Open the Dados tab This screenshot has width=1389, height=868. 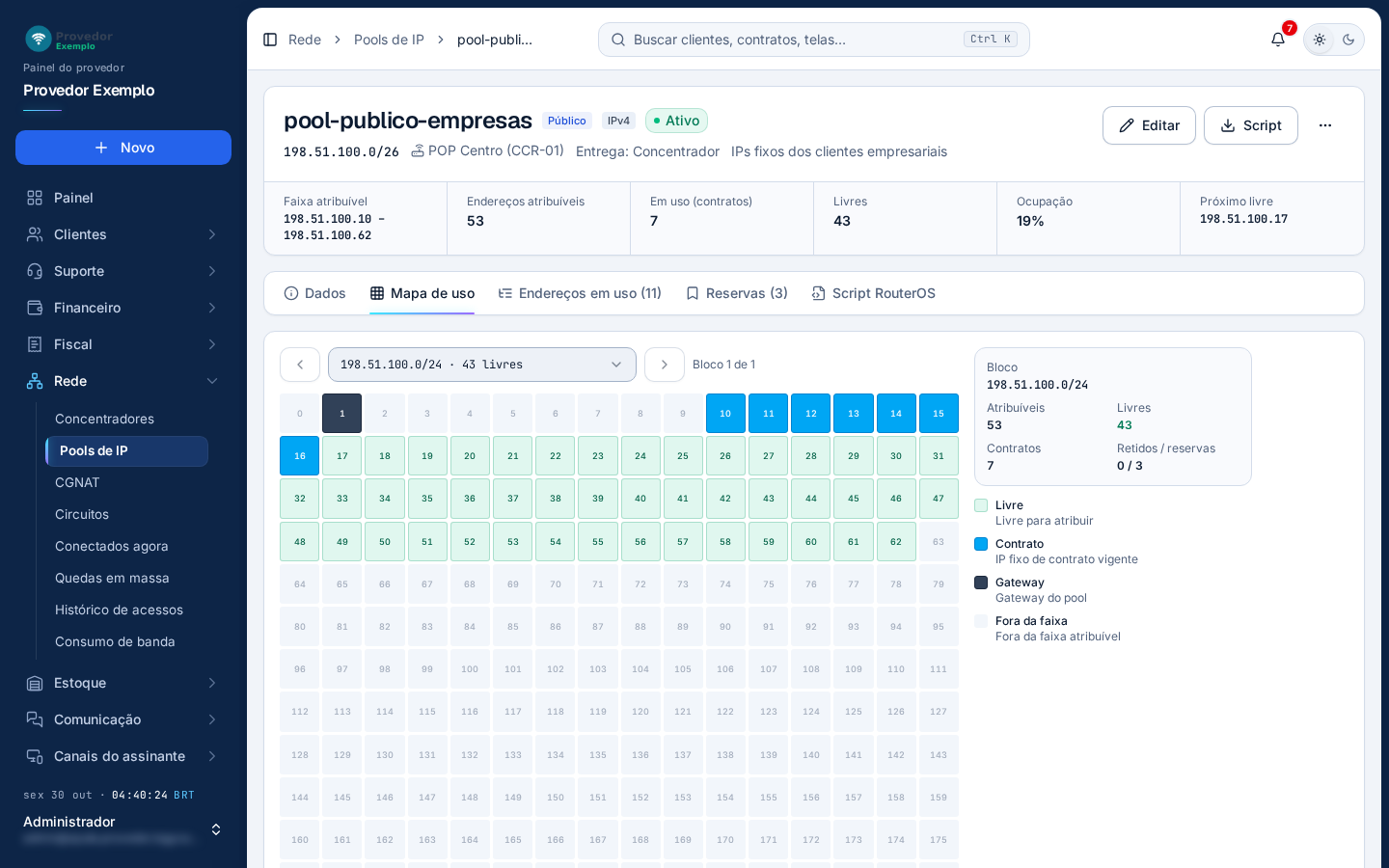click(x=314, y=293)
